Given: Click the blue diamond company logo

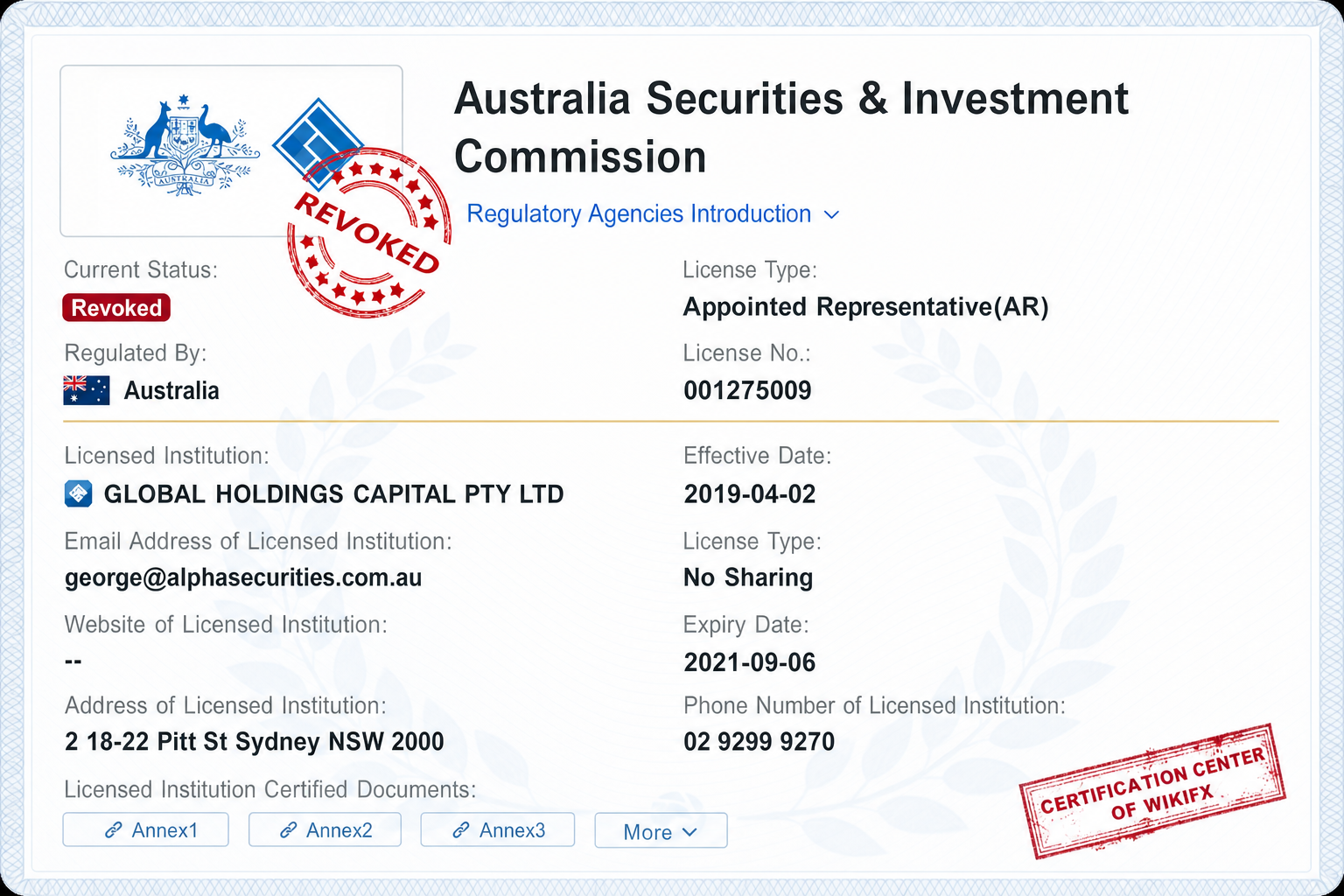Looking at the screenshot, I should pos(318,143).
